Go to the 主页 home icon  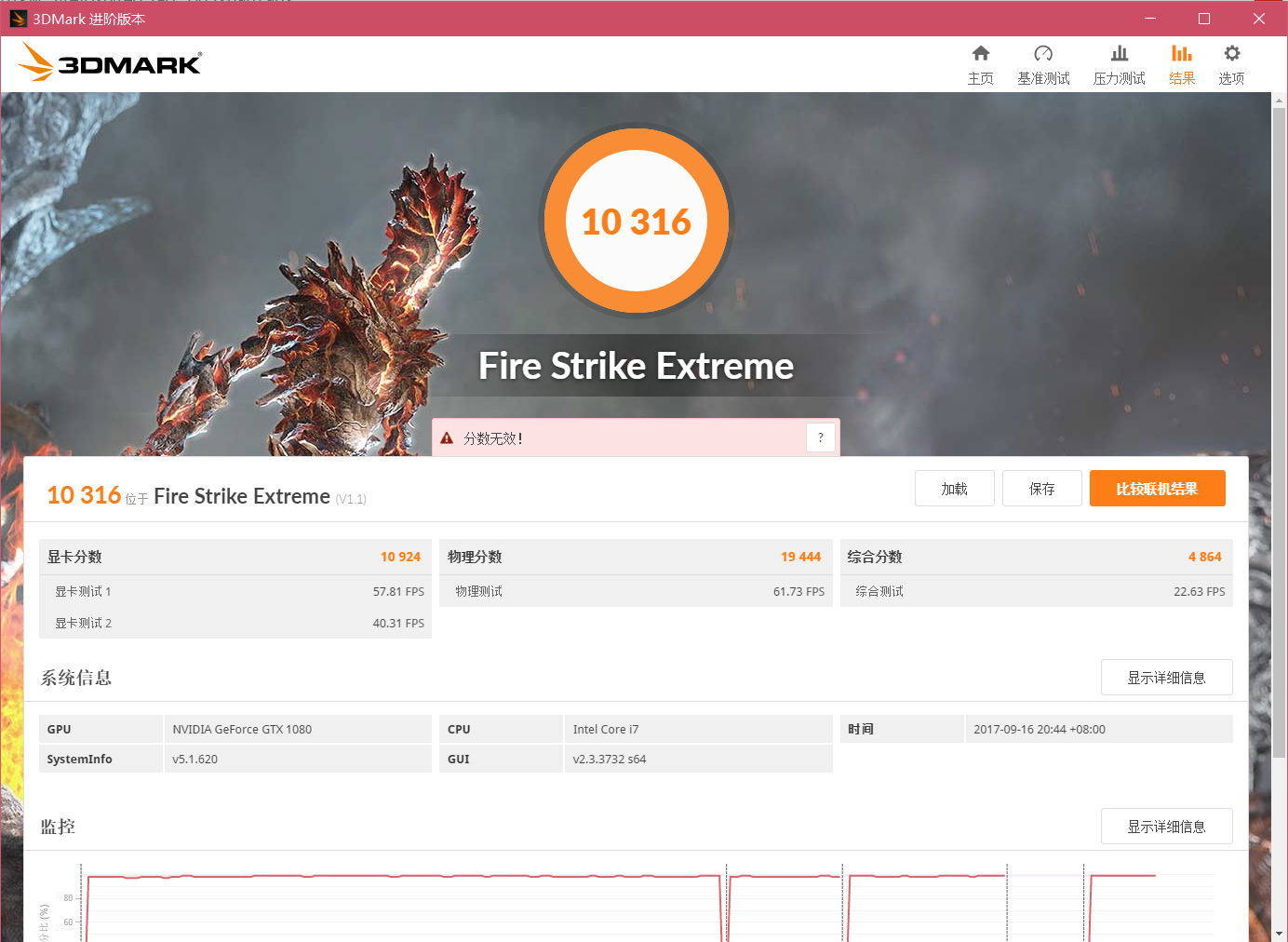tap(981, 53)
